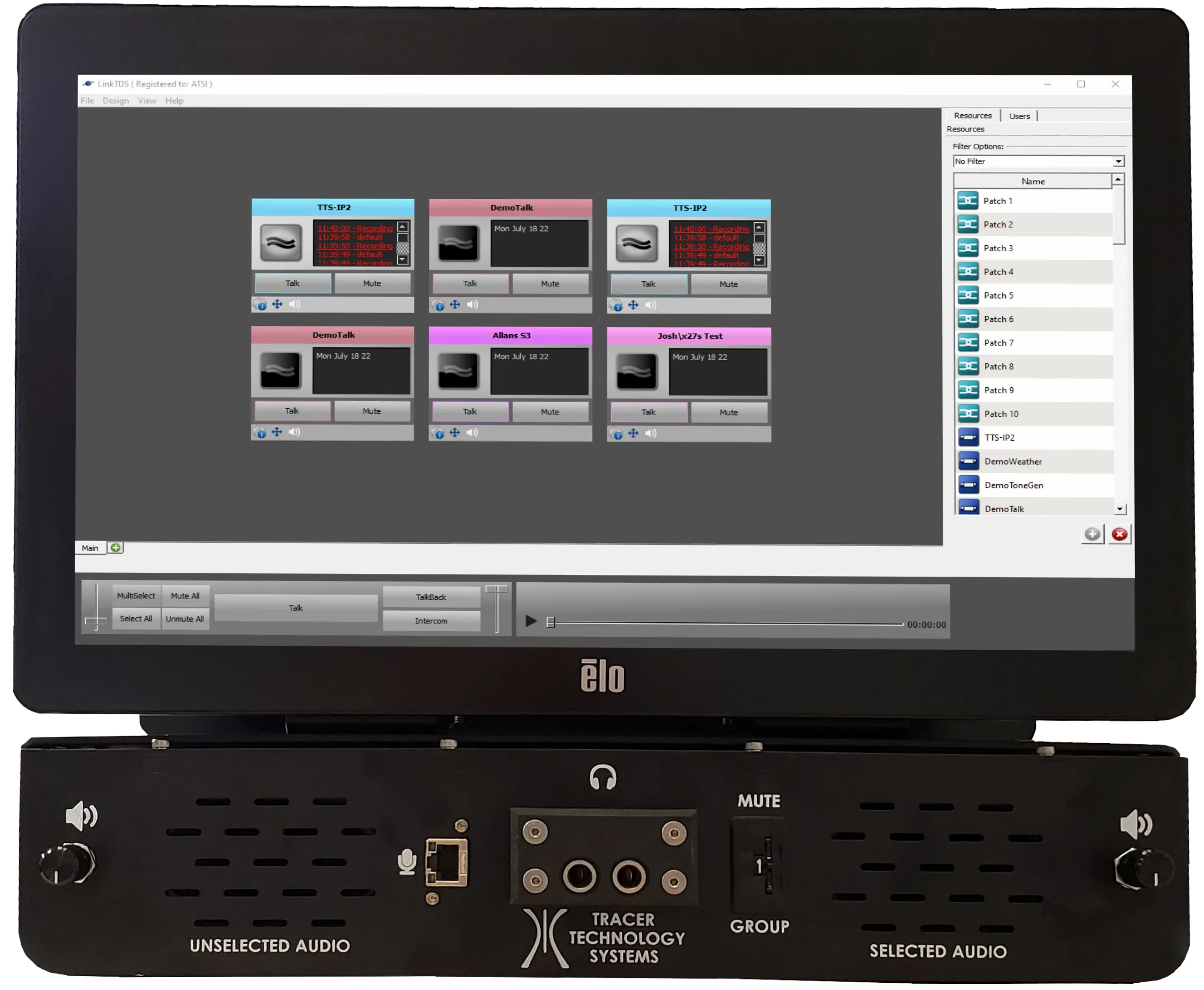Open settings gear on the Allans S3 panel

coord(438,432)
